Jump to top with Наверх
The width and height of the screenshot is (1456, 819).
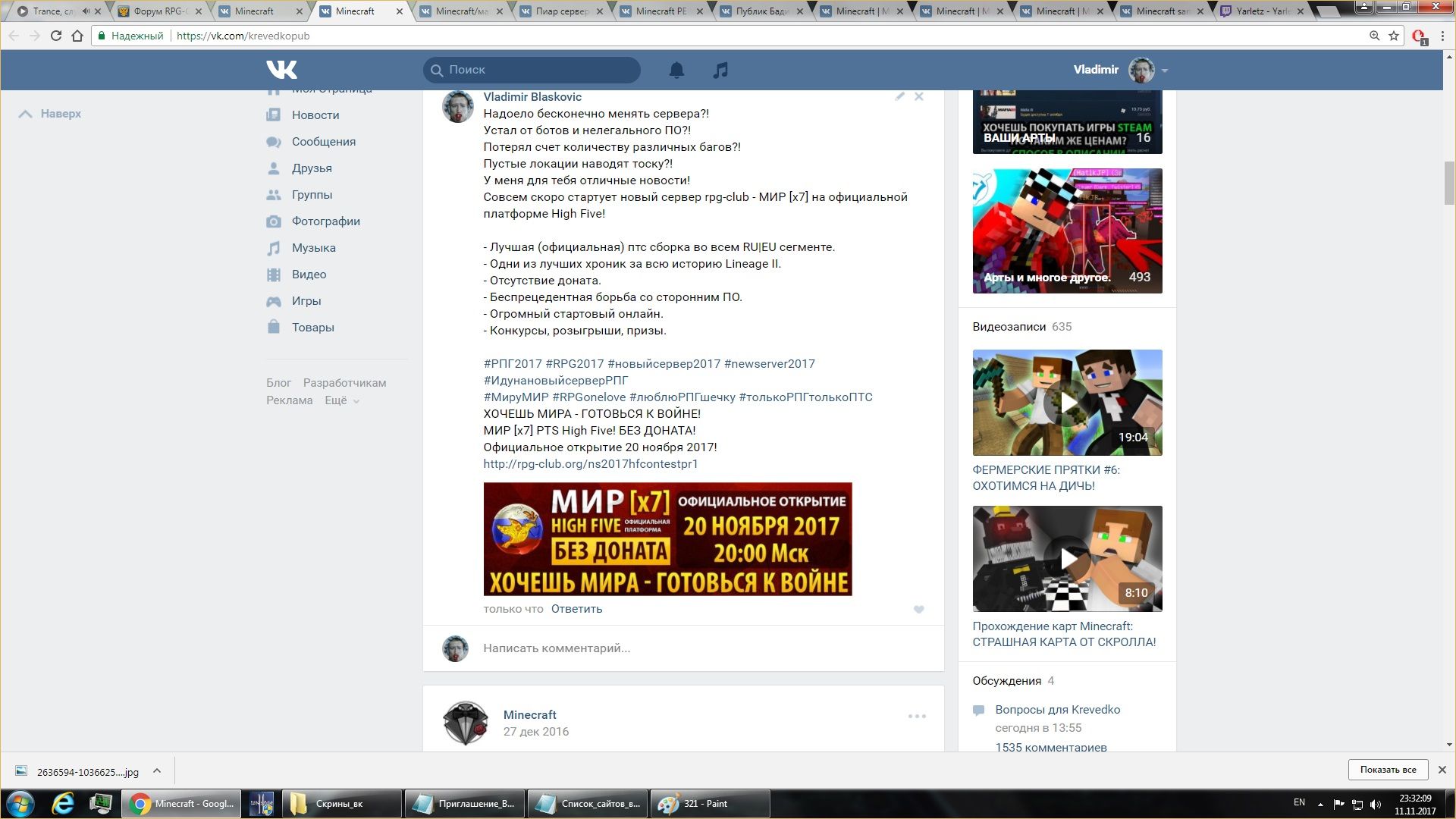point(50,114)
